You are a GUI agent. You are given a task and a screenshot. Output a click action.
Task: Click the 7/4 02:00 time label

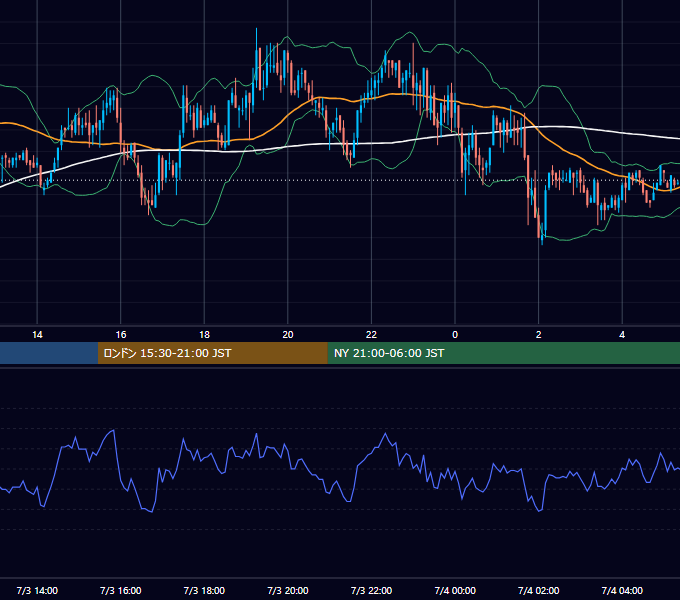[x=539, y=590]
